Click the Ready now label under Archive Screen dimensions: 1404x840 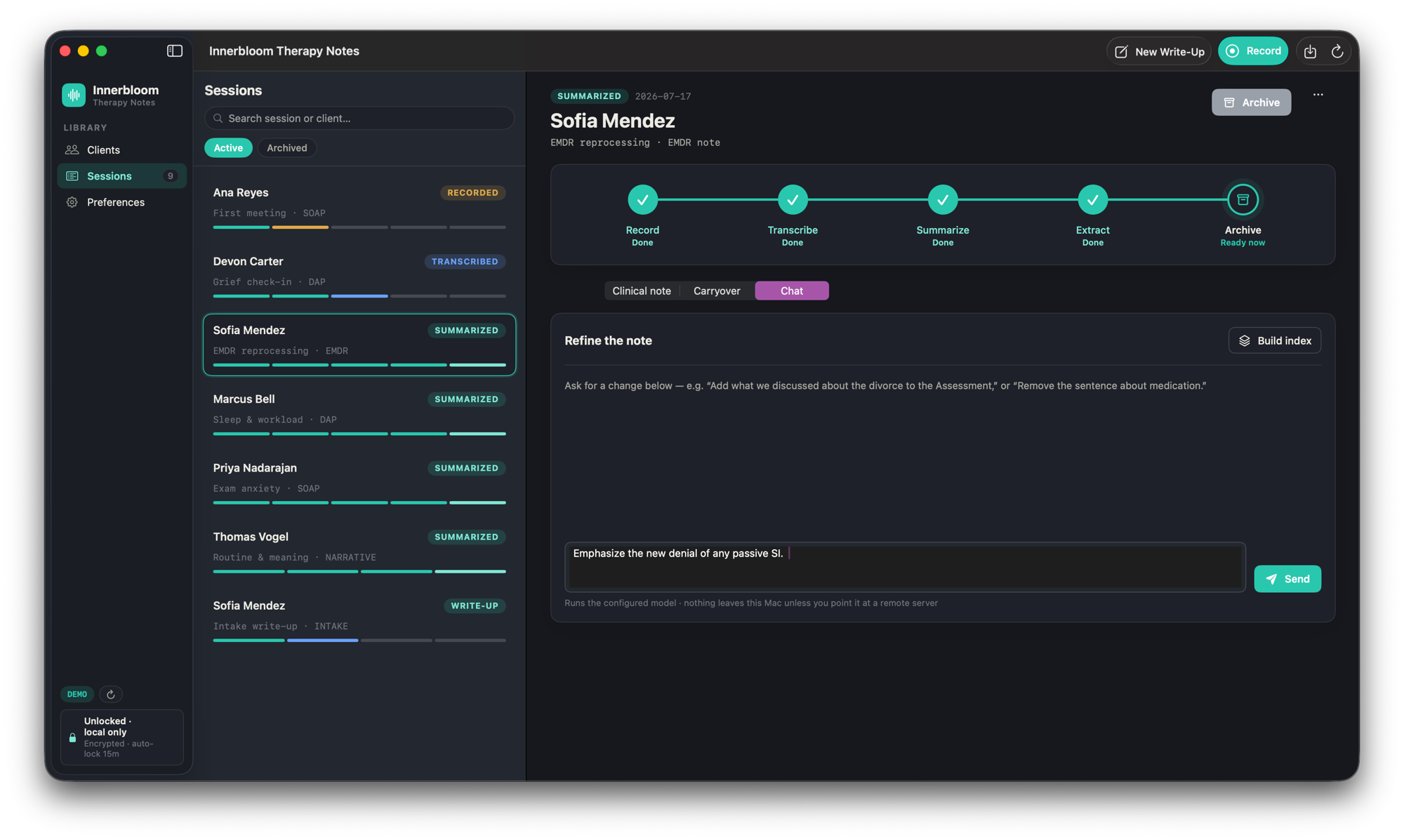(x=1243, y=243)
